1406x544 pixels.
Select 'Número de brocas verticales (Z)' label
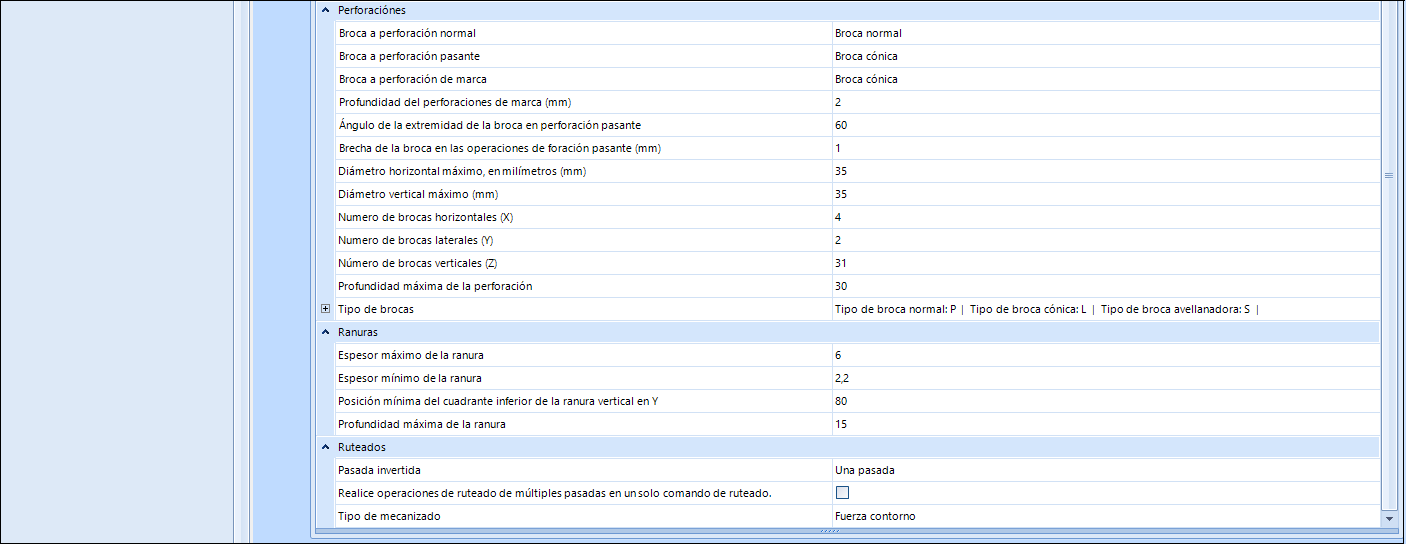tap(418, 263)
